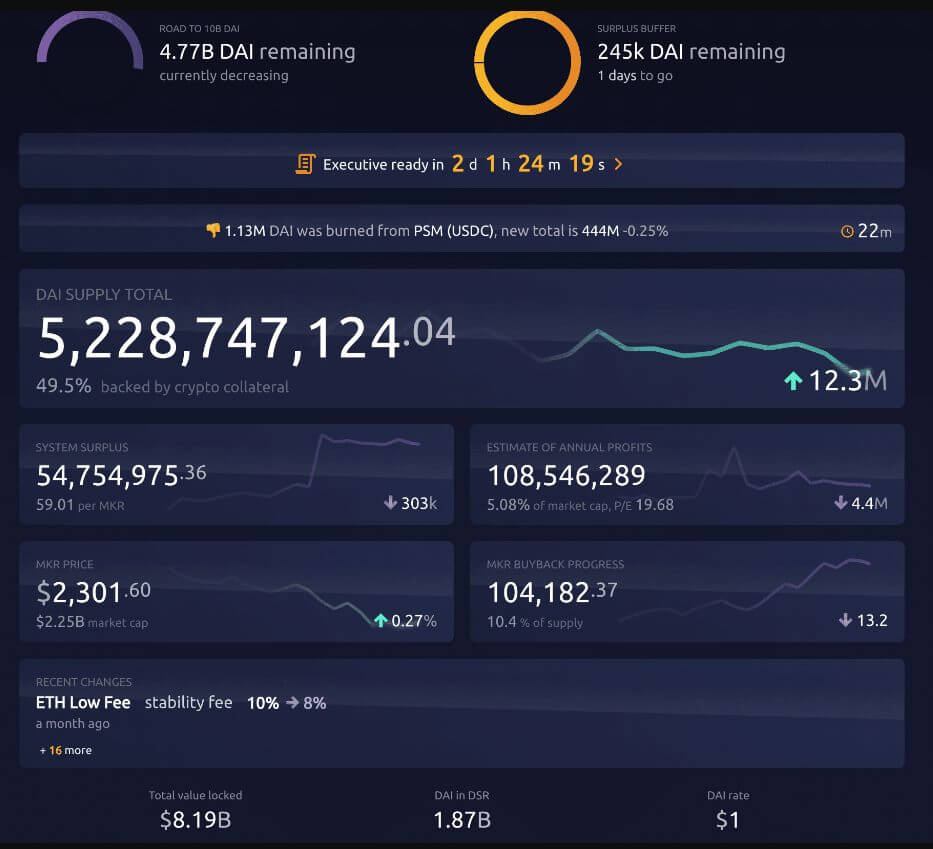The width and height of the screenshot is (933, 849).
Task: Click the 'PSM (USDC)' burn notice text
Action: click(453, 231)
